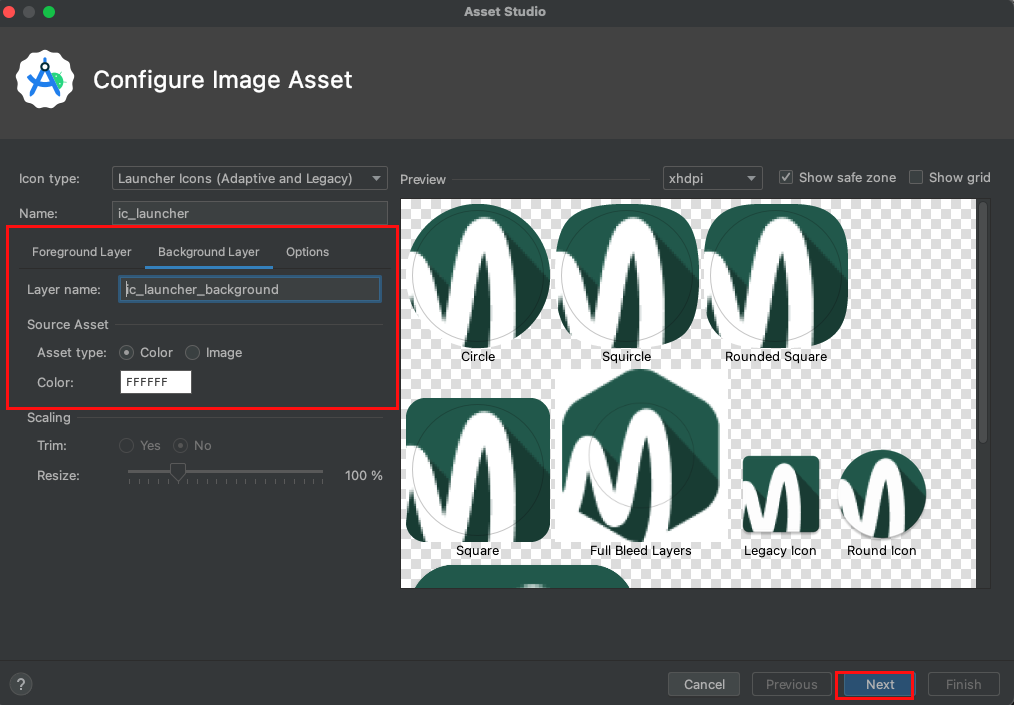Click the Previous button
This screenshot has height=705, width=1014.
point(792,684)
